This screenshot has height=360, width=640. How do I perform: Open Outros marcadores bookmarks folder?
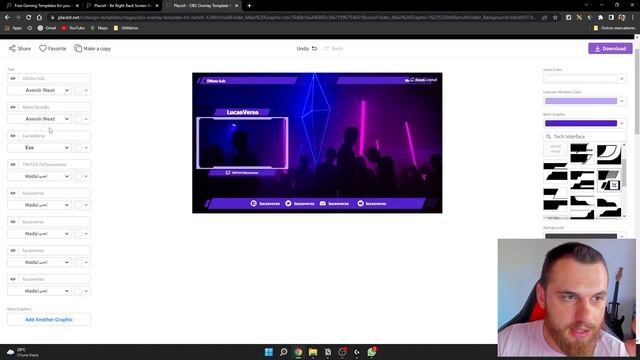point(614,28)
